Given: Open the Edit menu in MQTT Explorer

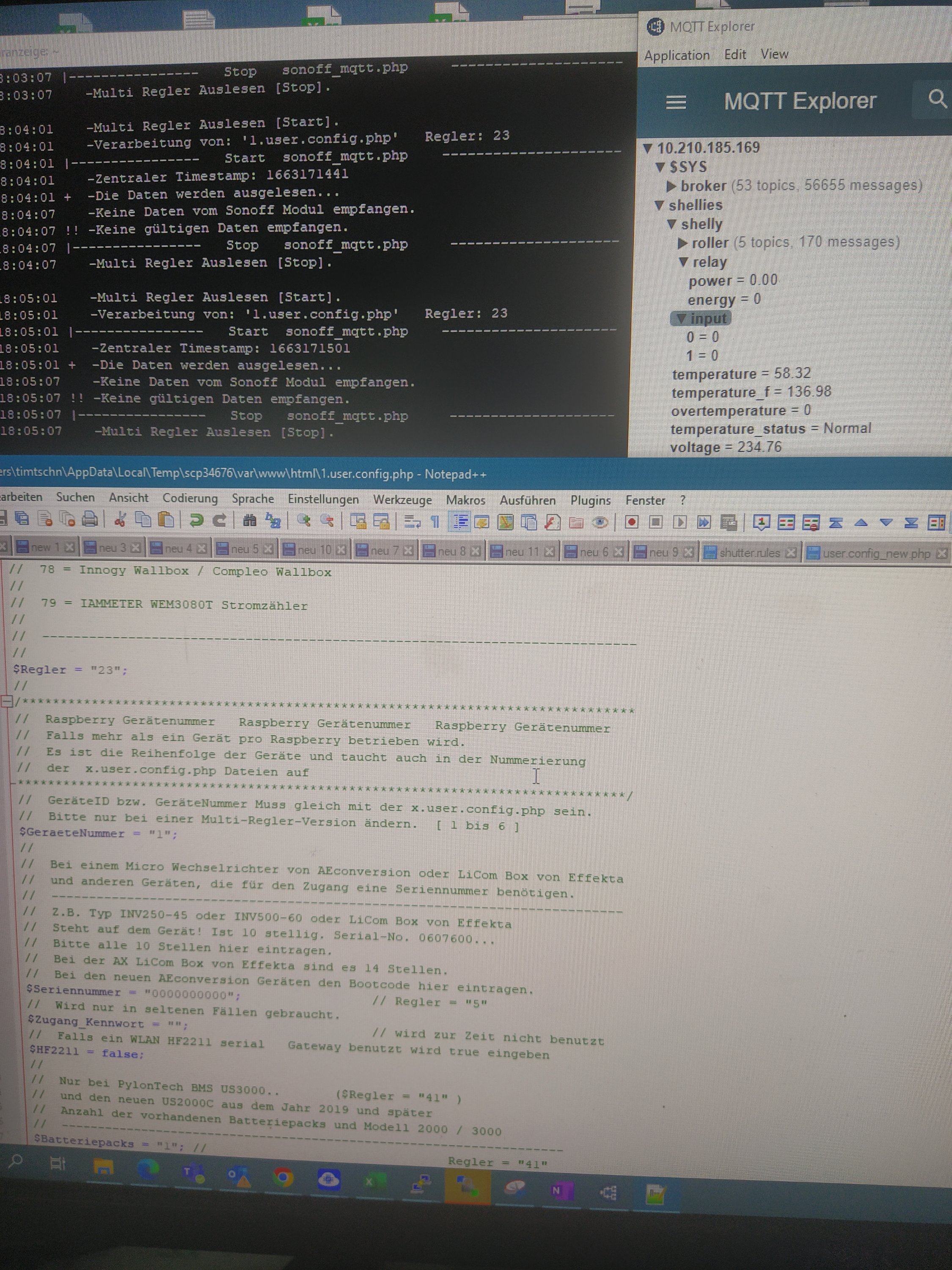Looking at the screenshot, I should (735, 55).
